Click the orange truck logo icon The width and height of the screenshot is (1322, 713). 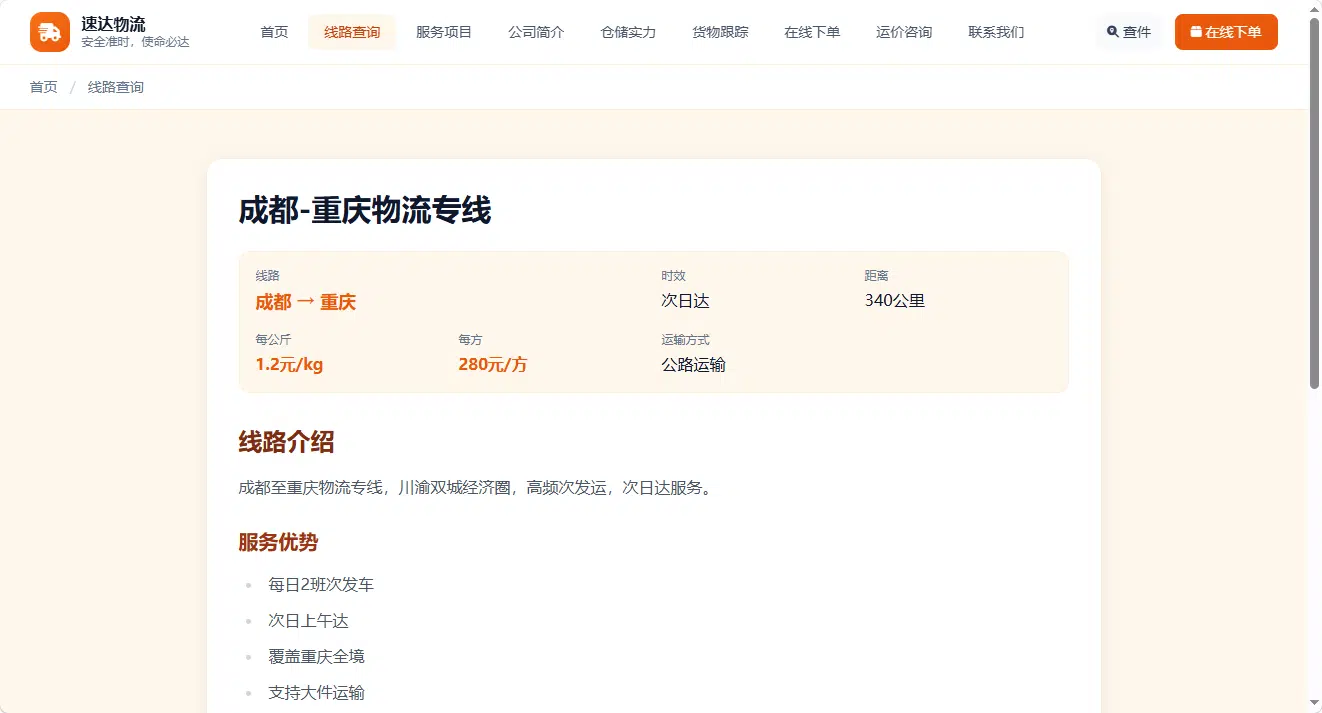(x=50, y=32)
